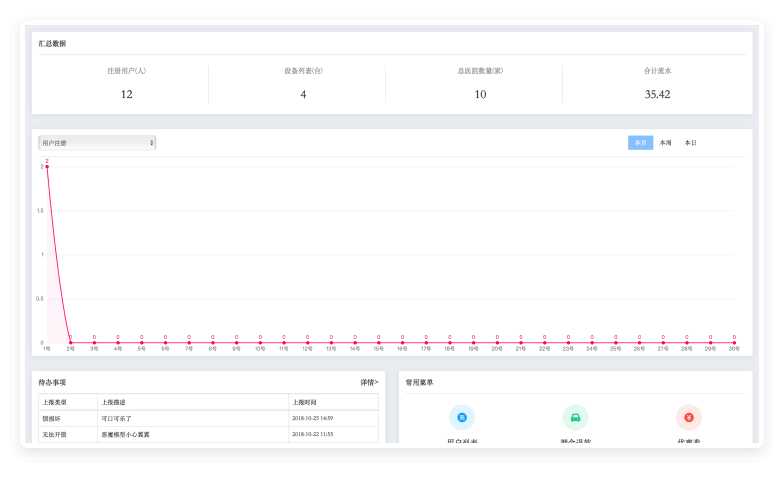
Task: Click the 注册用户(人) count of 12
Action: [x=126, y=94]
